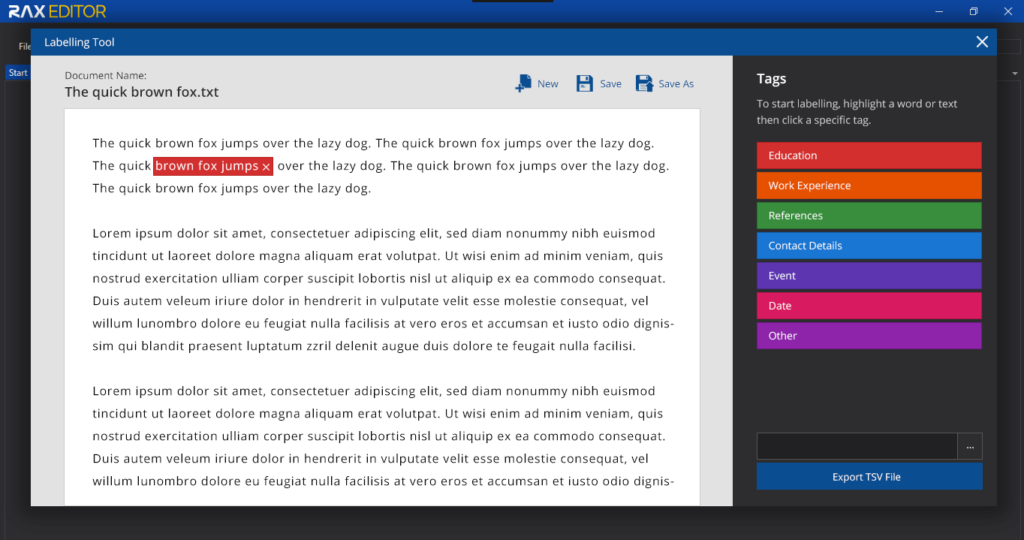Open the Start tab behind the dialog
1024x540 pixels.
tap(18, 72)
